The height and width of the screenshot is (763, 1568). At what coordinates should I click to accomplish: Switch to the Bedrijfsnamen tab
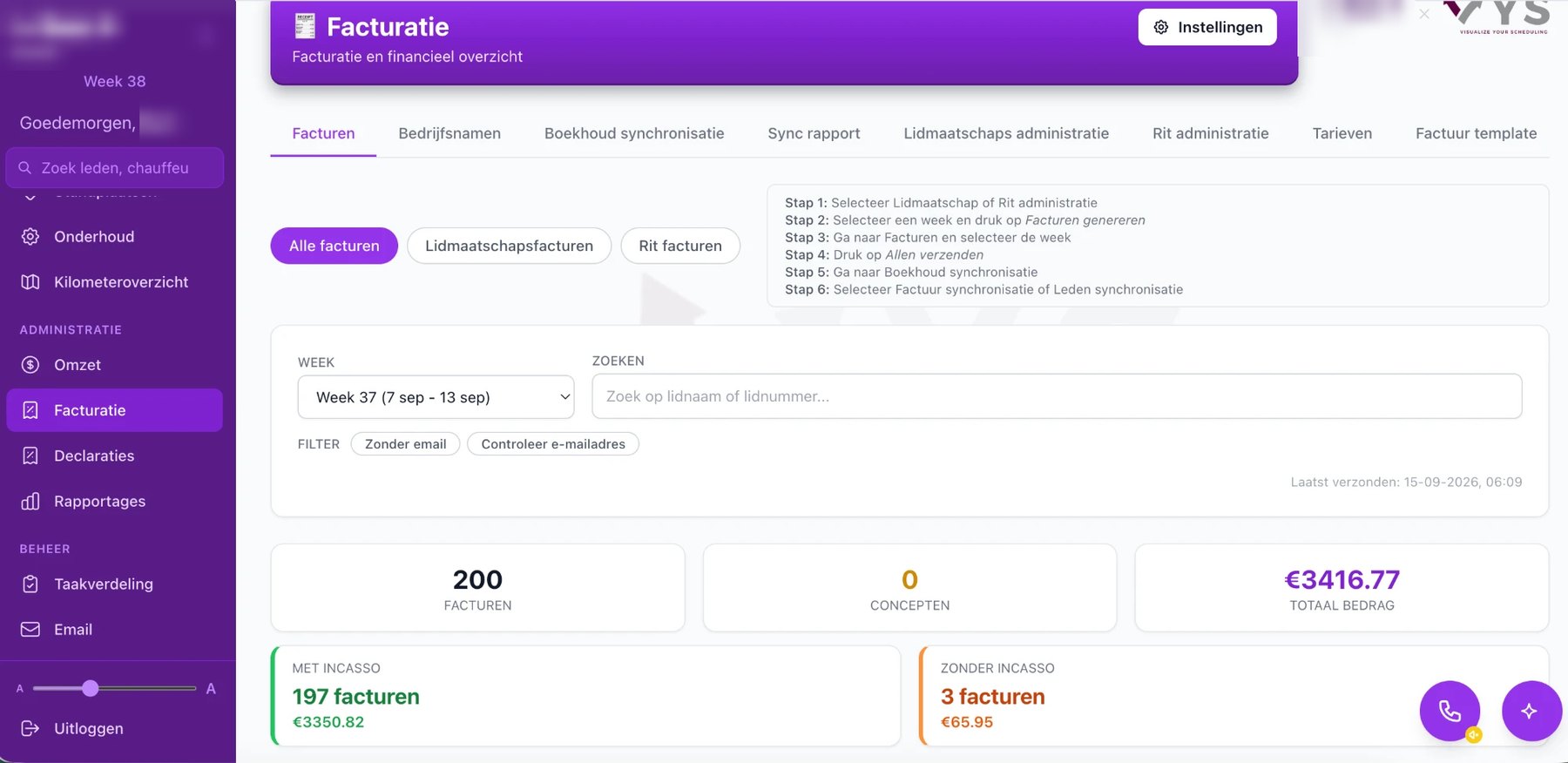[x=449, y=133]
